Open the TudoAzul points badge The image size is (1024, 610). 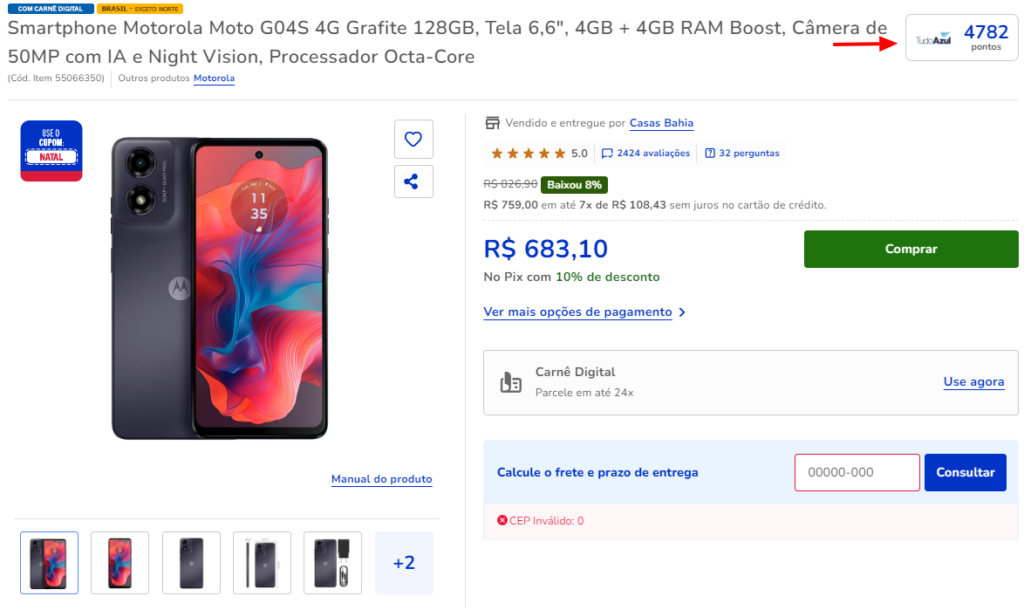coord(961,38)
